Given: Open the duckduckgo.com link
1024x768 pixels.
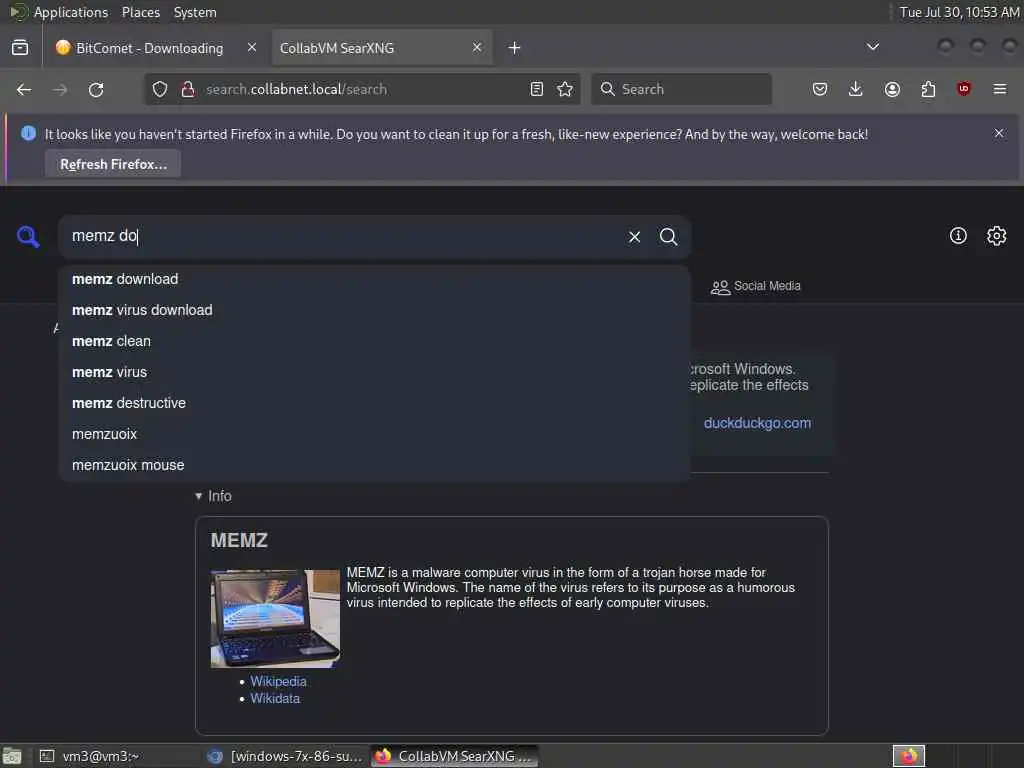Looking at the screenshot, I should tap(757, 423).
